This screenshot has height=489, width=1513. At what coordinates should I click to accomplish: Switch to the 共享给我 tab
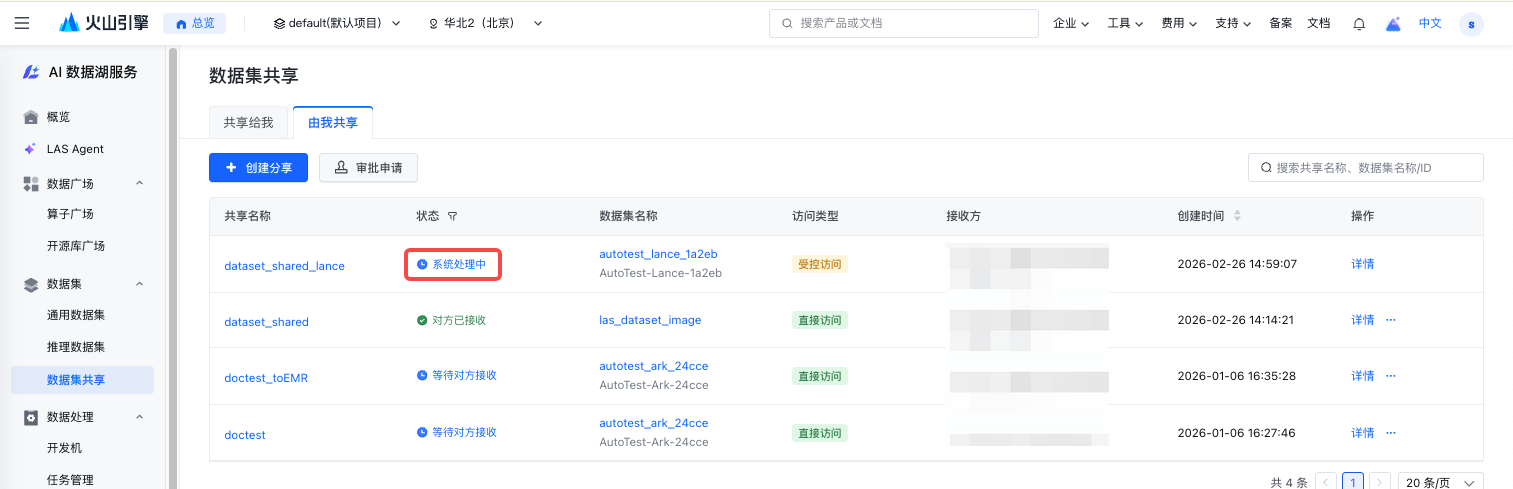pos(248,122)
